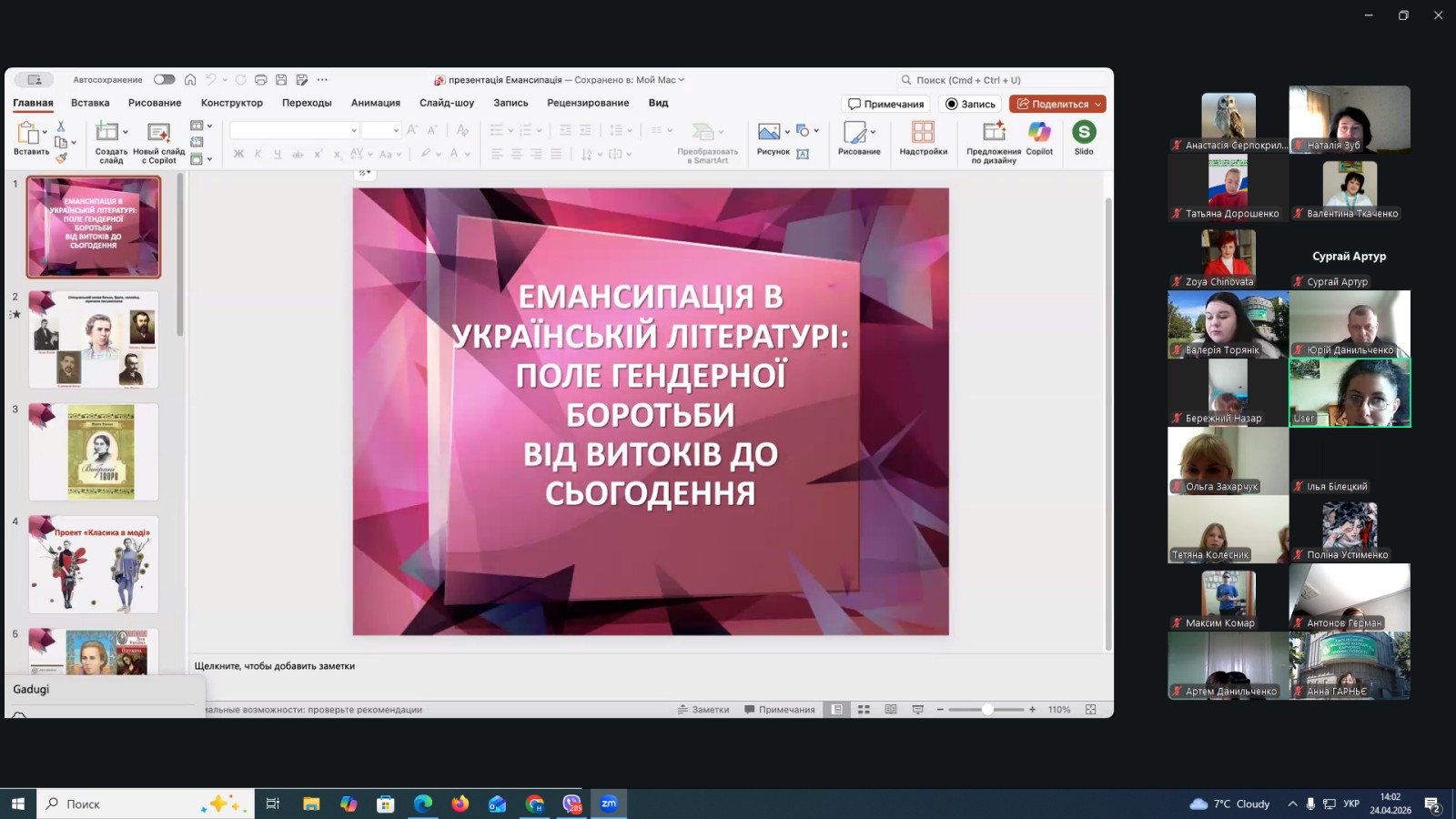This screenshot has height=819, width=1456.
Task: Expand the Создать слайд dropdown arrow
Action: (126, 132)
